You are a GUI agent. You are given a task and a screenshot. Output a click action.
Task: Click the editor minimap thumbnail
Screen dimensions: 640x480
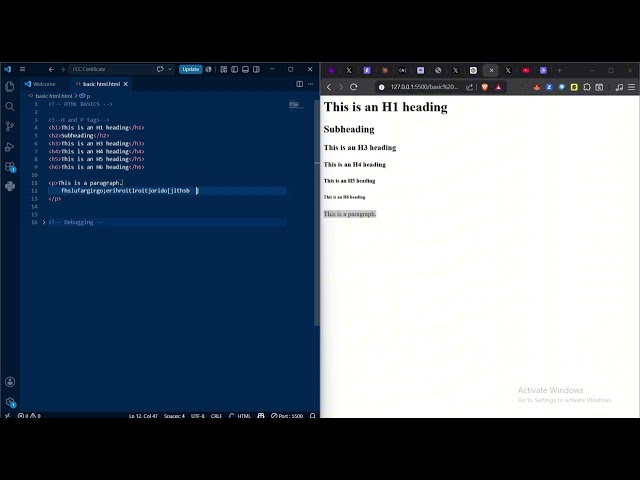[296, 106]
